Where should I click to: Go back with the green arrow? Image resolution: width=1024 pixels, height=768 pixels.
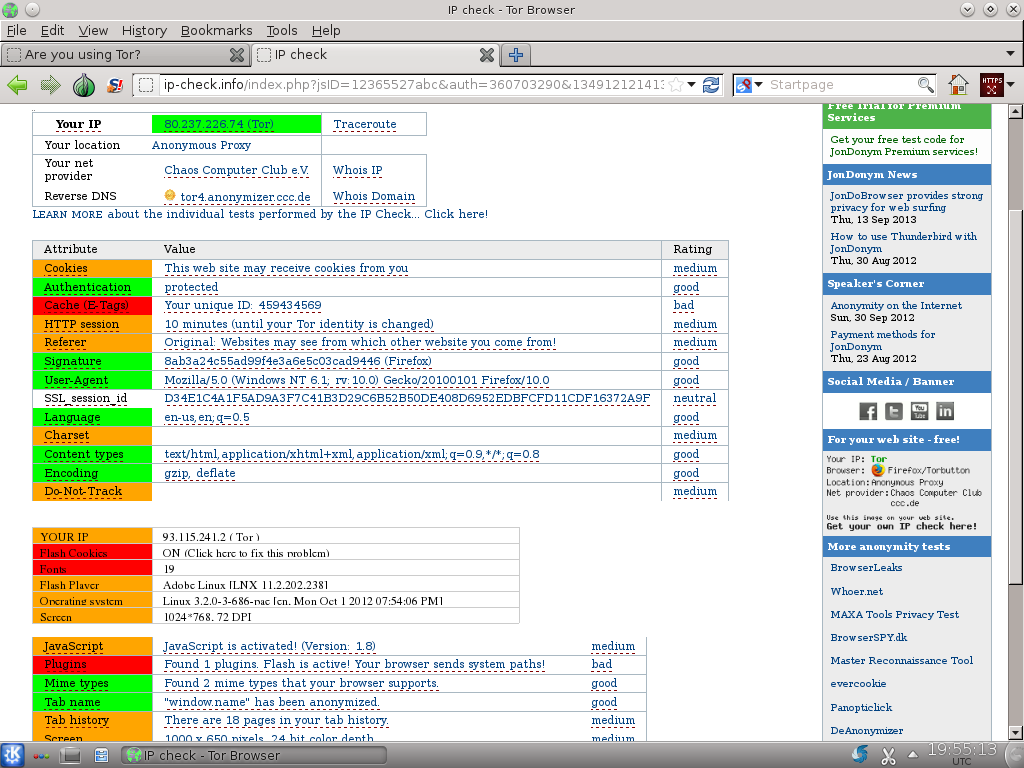click(x=17, y=85)
